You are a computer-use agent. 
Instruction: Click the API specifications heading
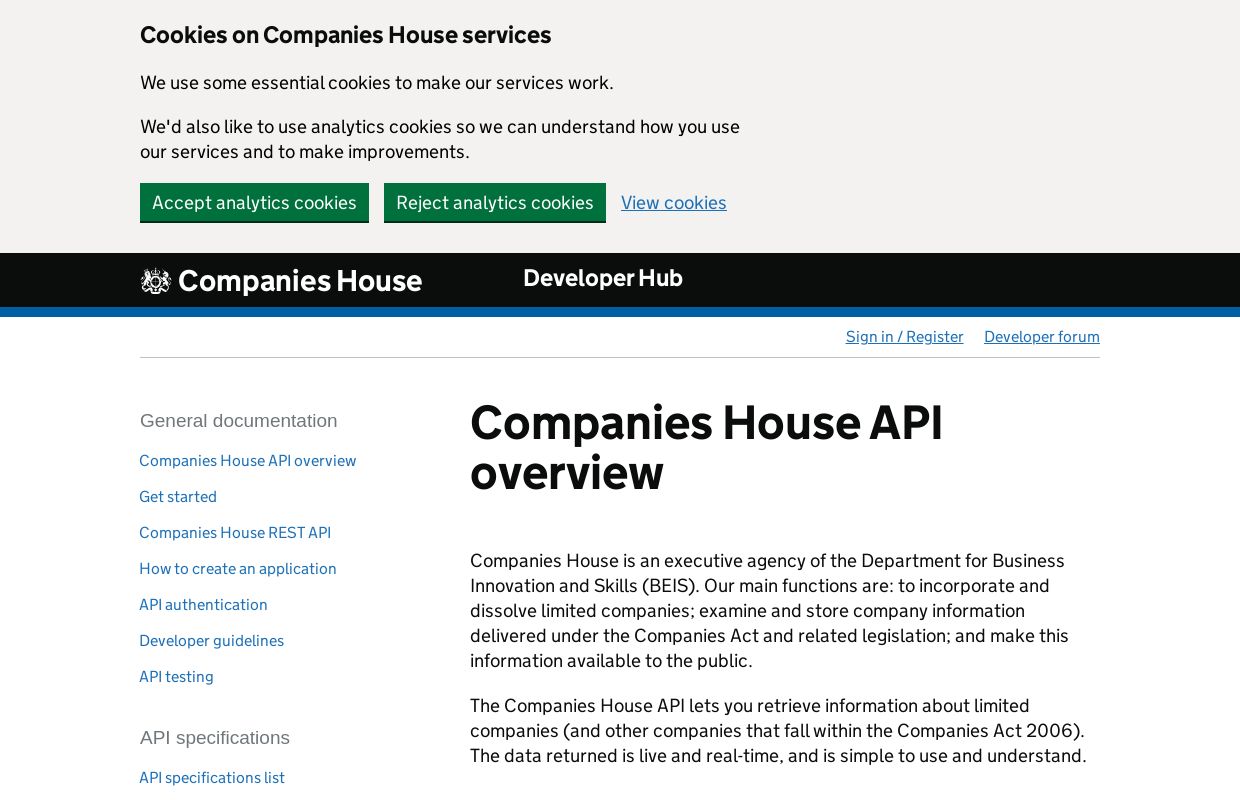tap(215, 738)
